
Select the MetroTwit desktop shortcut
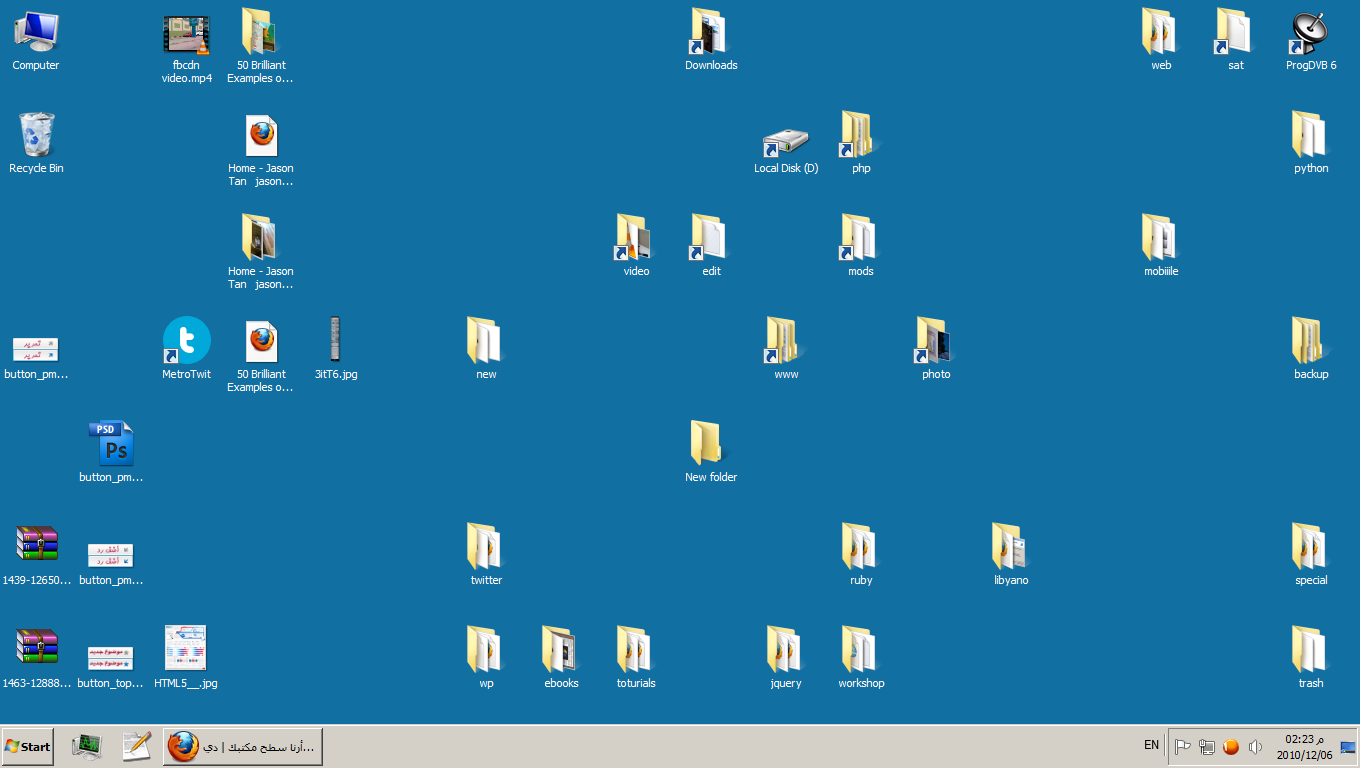[187, 341]
